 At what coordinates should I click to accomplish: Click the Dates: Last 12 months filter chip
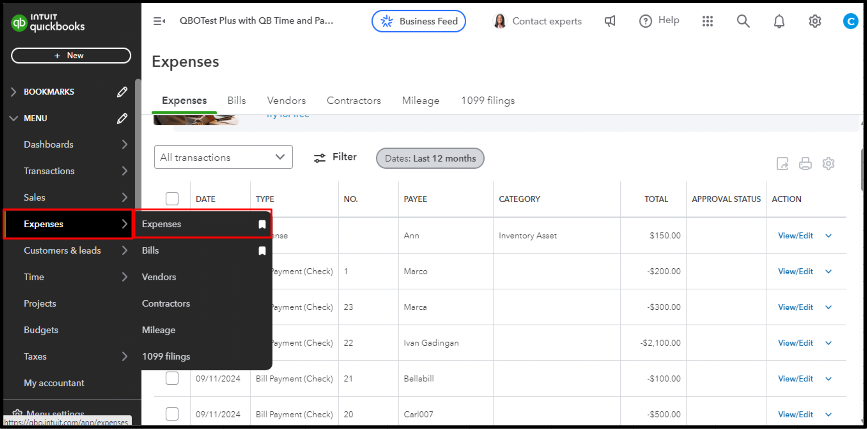[430, 158]
